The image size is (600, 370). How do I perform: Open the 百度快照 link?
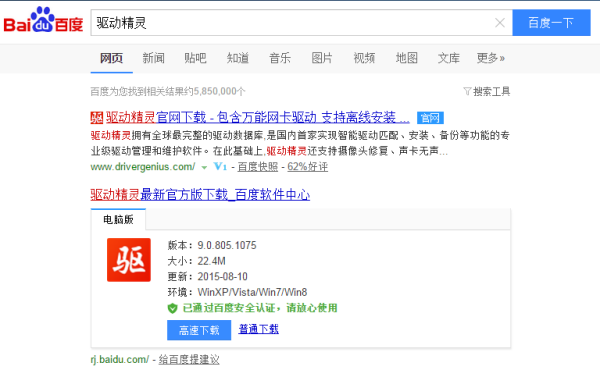(x=258, y=167)
